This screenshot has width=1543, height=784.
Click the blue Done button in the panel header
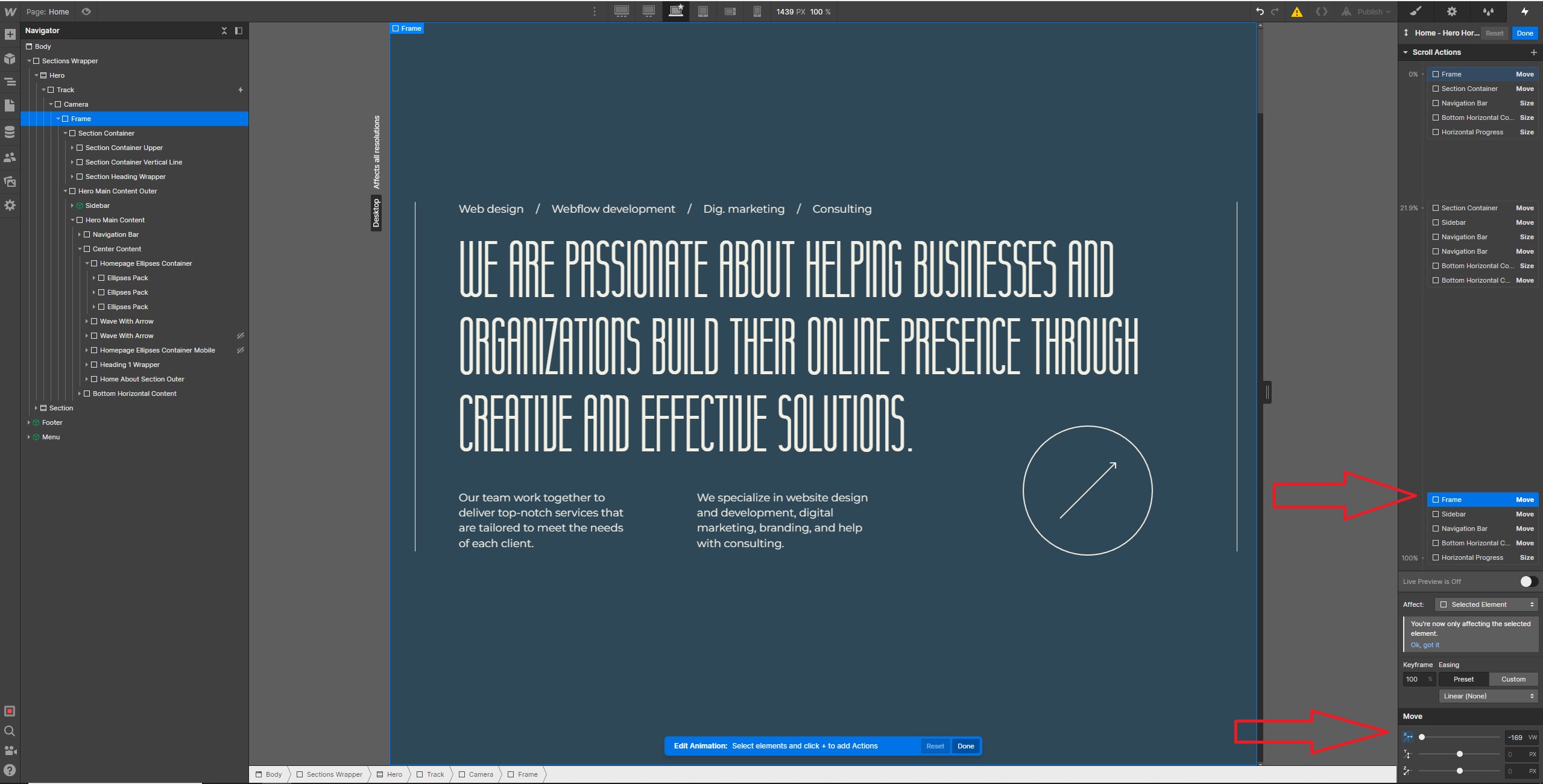[1525, 33]
